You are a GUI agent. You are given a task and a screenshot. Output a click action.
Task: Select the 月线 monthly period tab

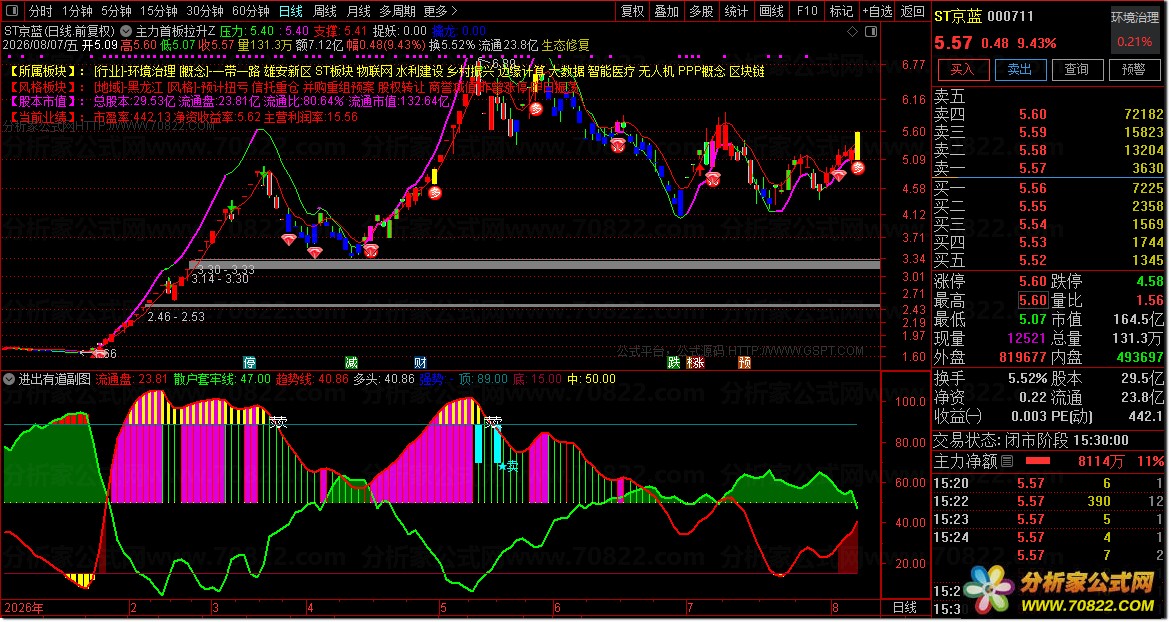coord(359,11)
